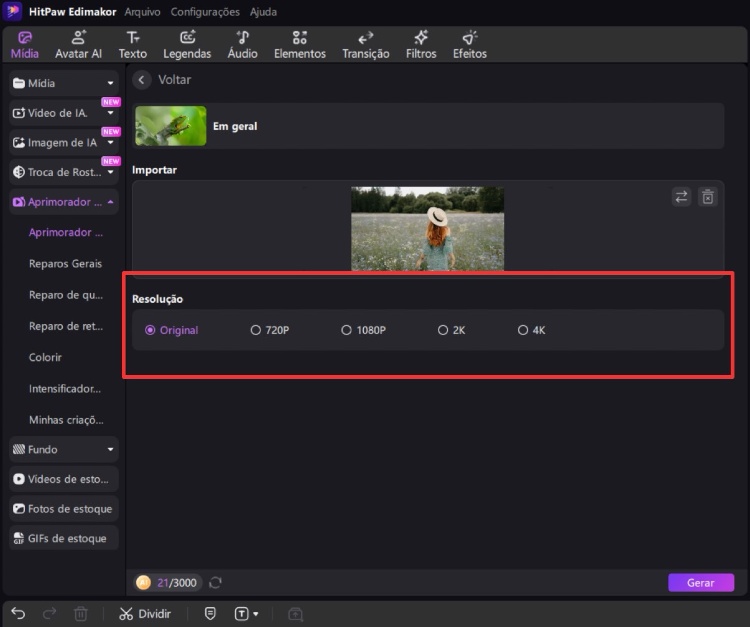Click the back arrow next to Voltar
The height and width of the screenshot is (627, 750).
click(x=142, y=80)
